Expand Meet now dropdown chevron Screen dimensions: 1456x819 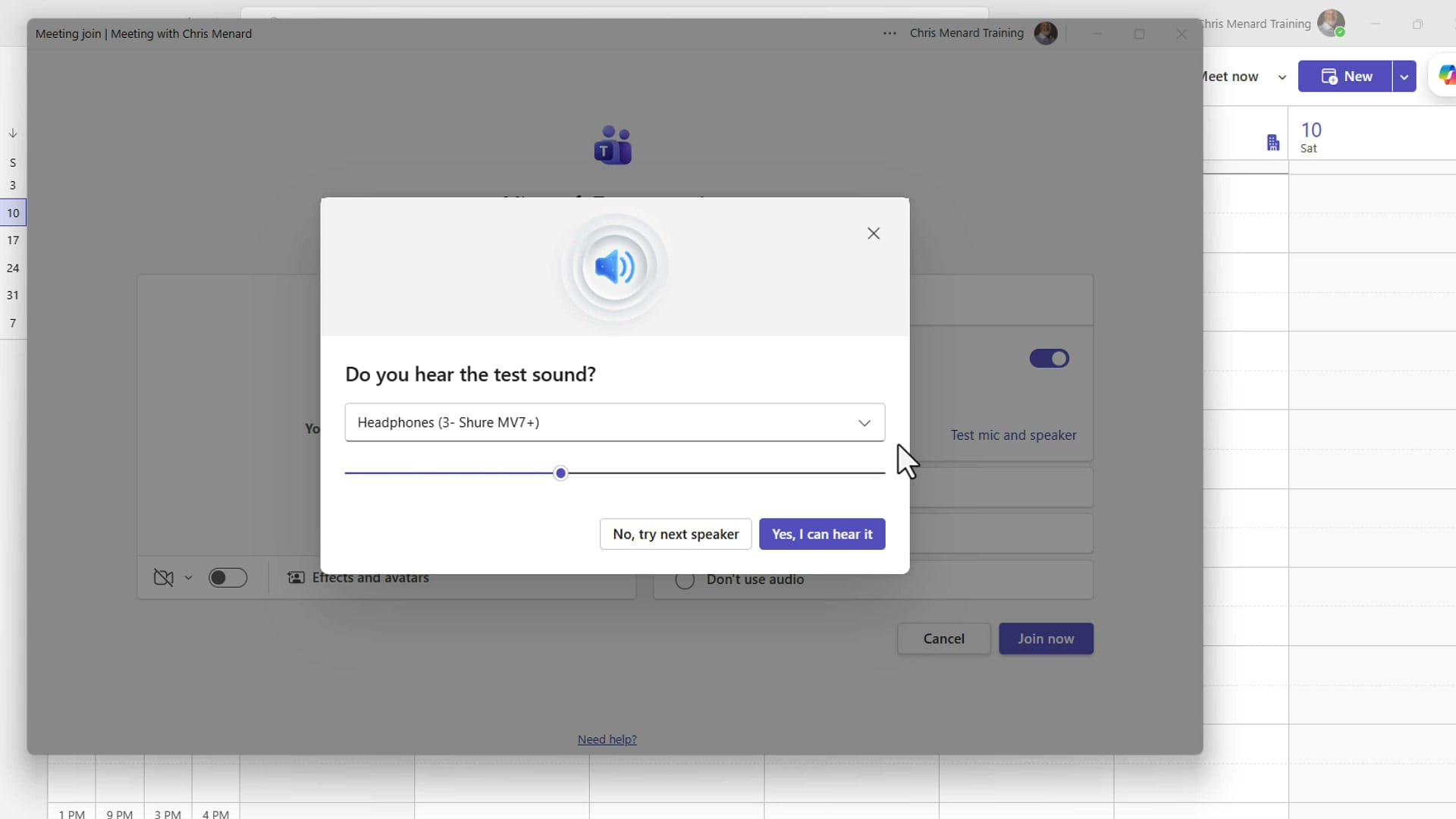click(1282, 77)
